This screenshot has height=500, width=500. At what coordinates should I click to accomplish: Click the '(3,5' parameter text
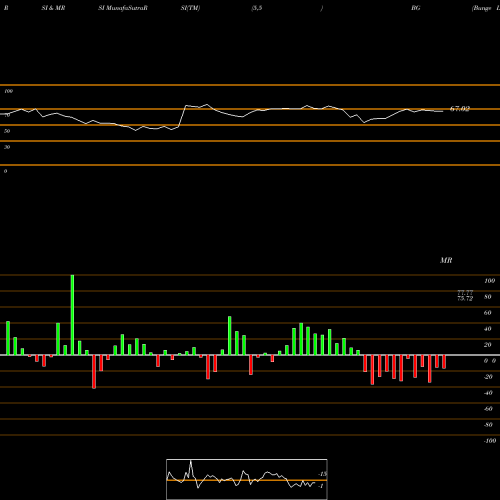(257, 8)
